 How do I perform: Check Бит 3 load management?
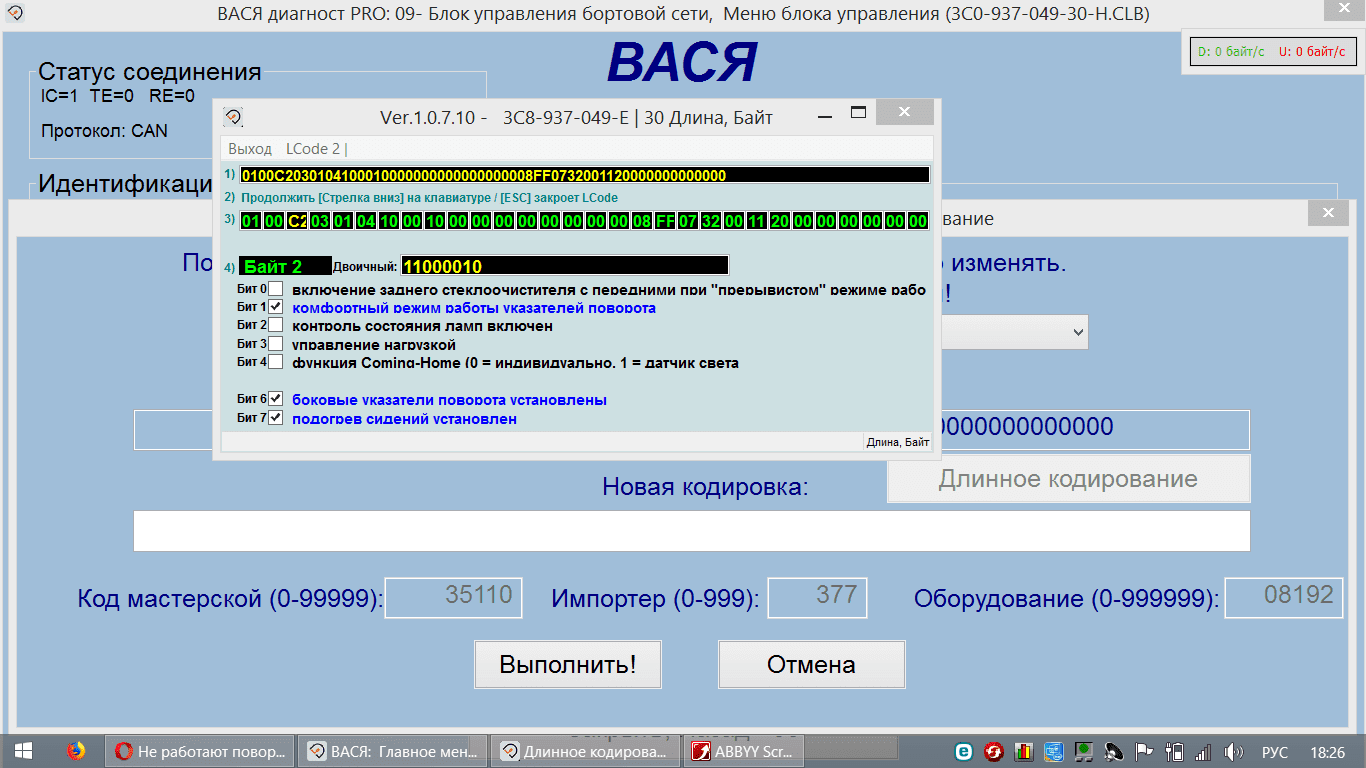pyautogui.click(x=276, y=344)
